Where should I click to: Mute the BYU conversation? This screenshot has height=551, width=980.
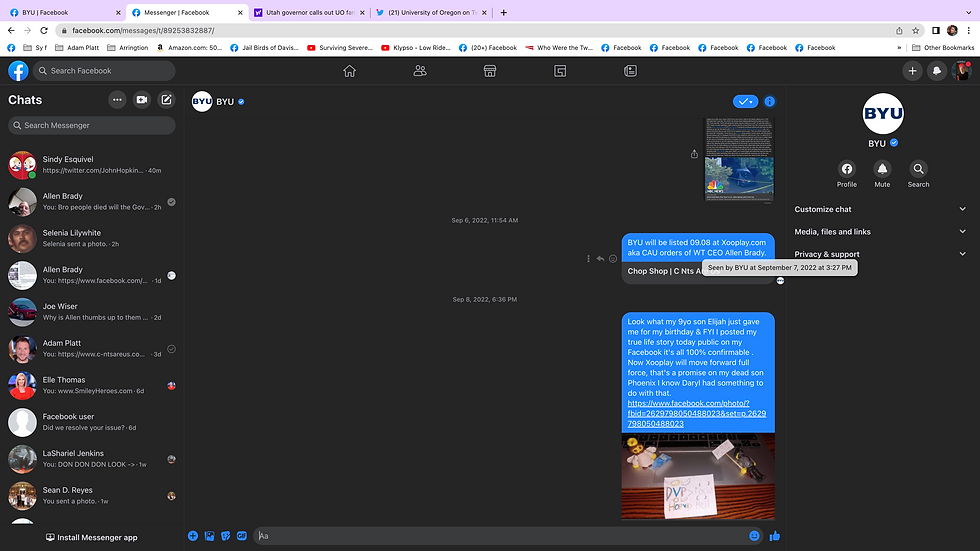882,174
